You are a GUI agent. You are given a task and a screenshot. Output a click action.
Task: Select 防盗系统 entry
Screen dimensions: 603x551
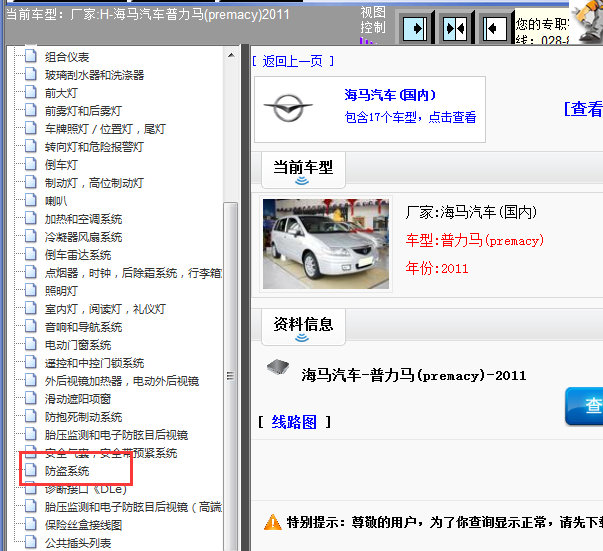pyautogui.click(x=67, y=471)
